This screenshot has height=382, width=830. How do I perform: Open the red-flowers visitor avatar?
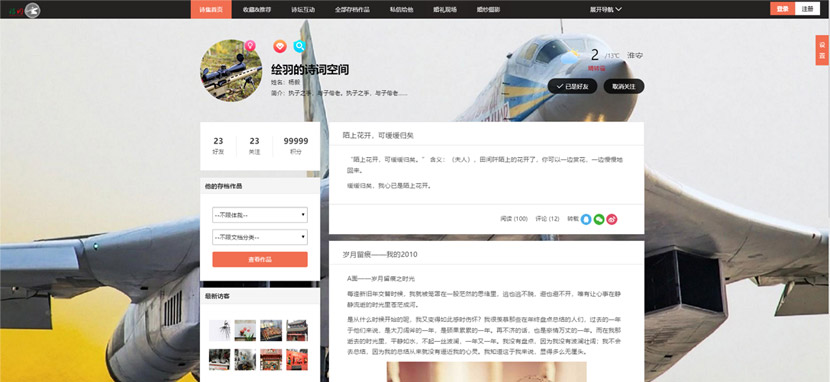245,330
